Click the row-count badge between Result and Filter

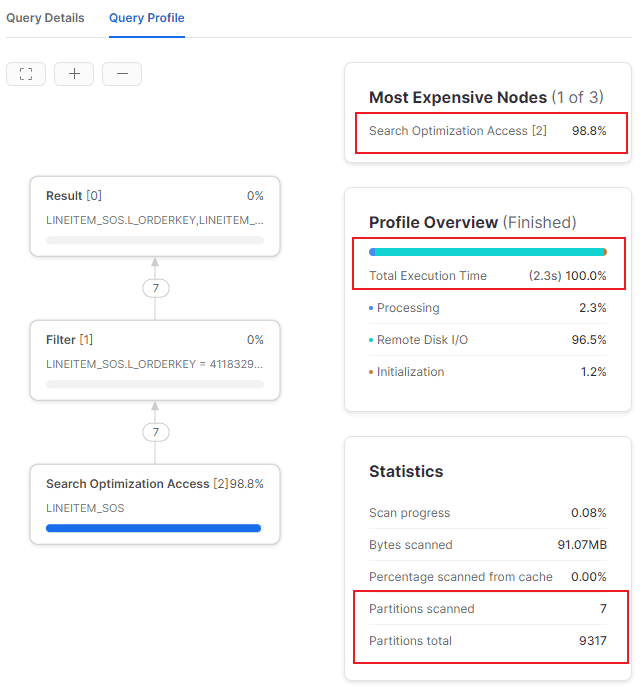(155, 288)
